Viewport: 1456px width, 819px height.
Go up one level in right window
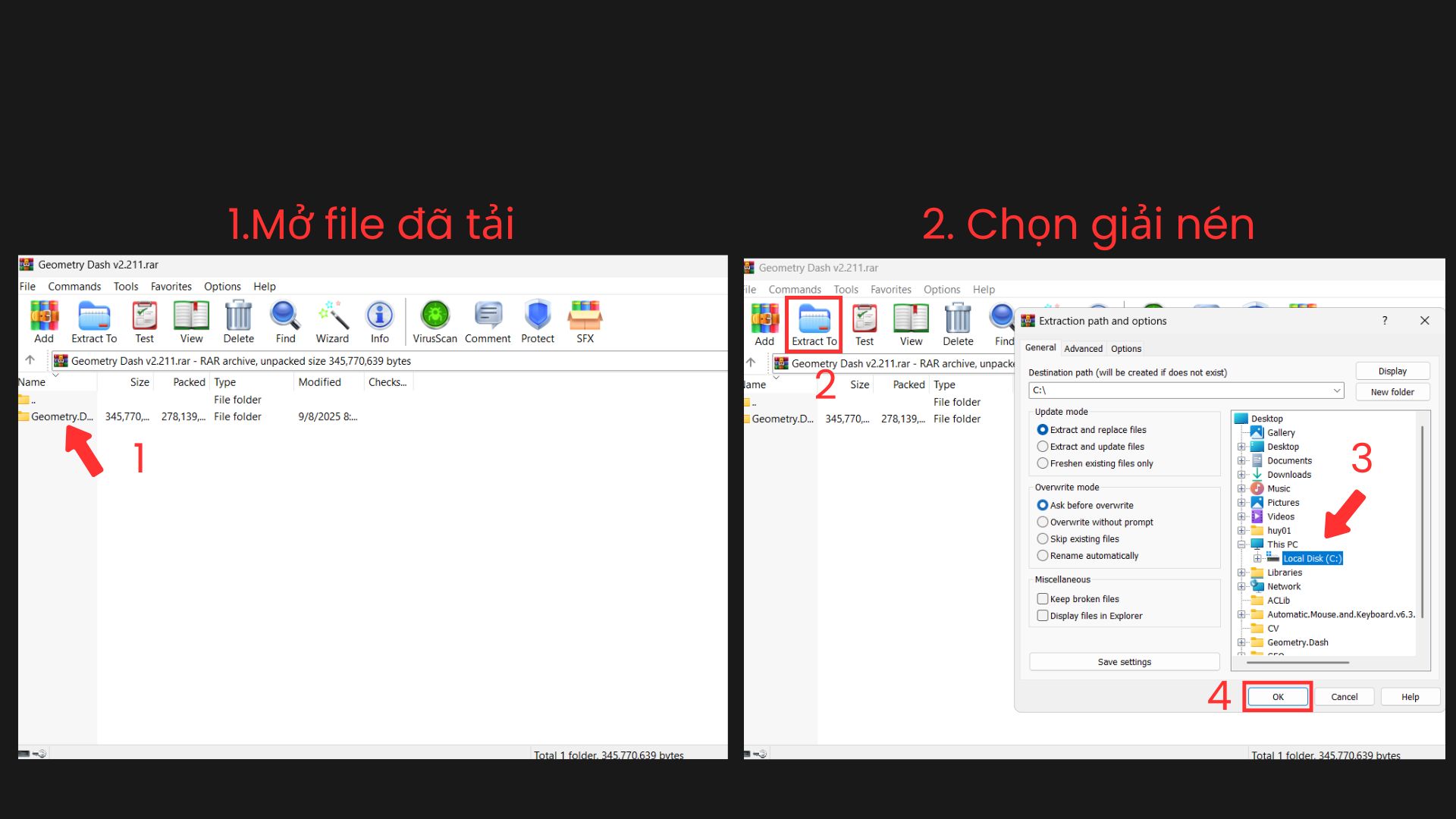pos(751,362)
